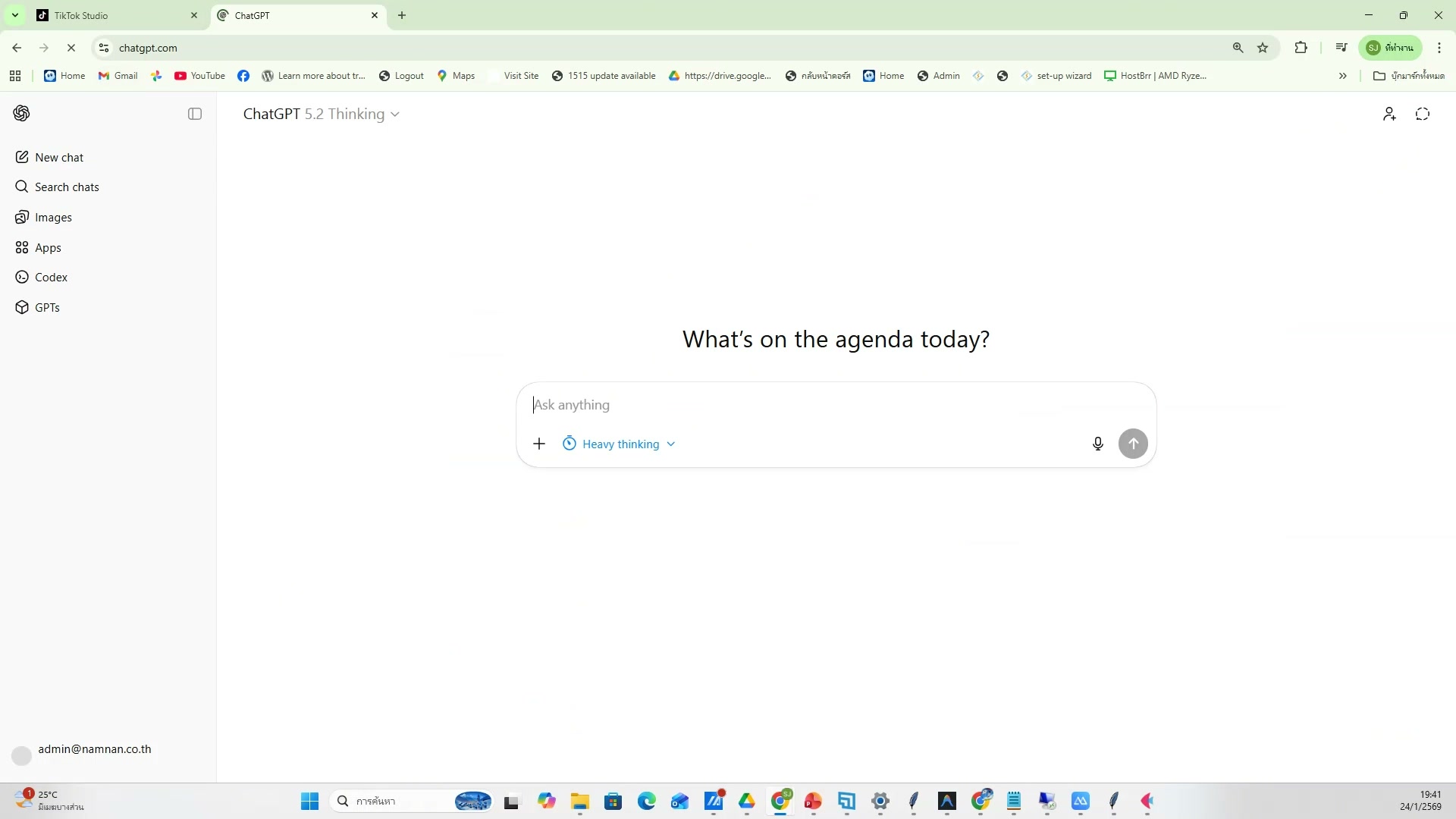Click the add people icon top right
Image resolution: width=1456 pixels, height=819 pixels.
(1389, 115)
